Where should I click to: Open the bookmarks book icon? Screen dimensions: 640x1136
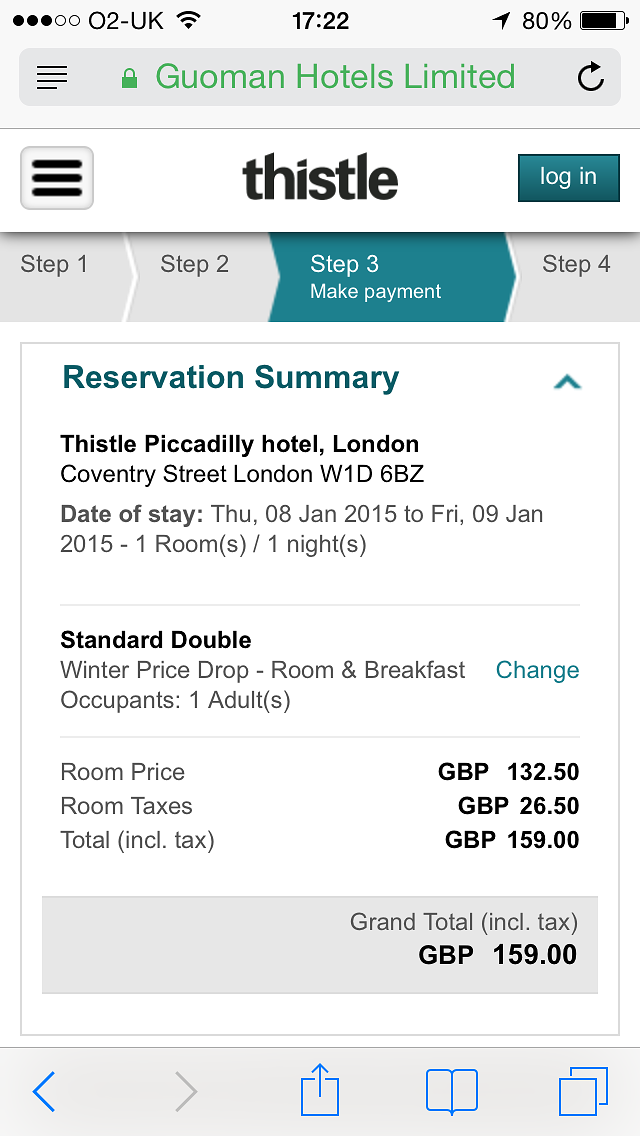coord(452,1090)
